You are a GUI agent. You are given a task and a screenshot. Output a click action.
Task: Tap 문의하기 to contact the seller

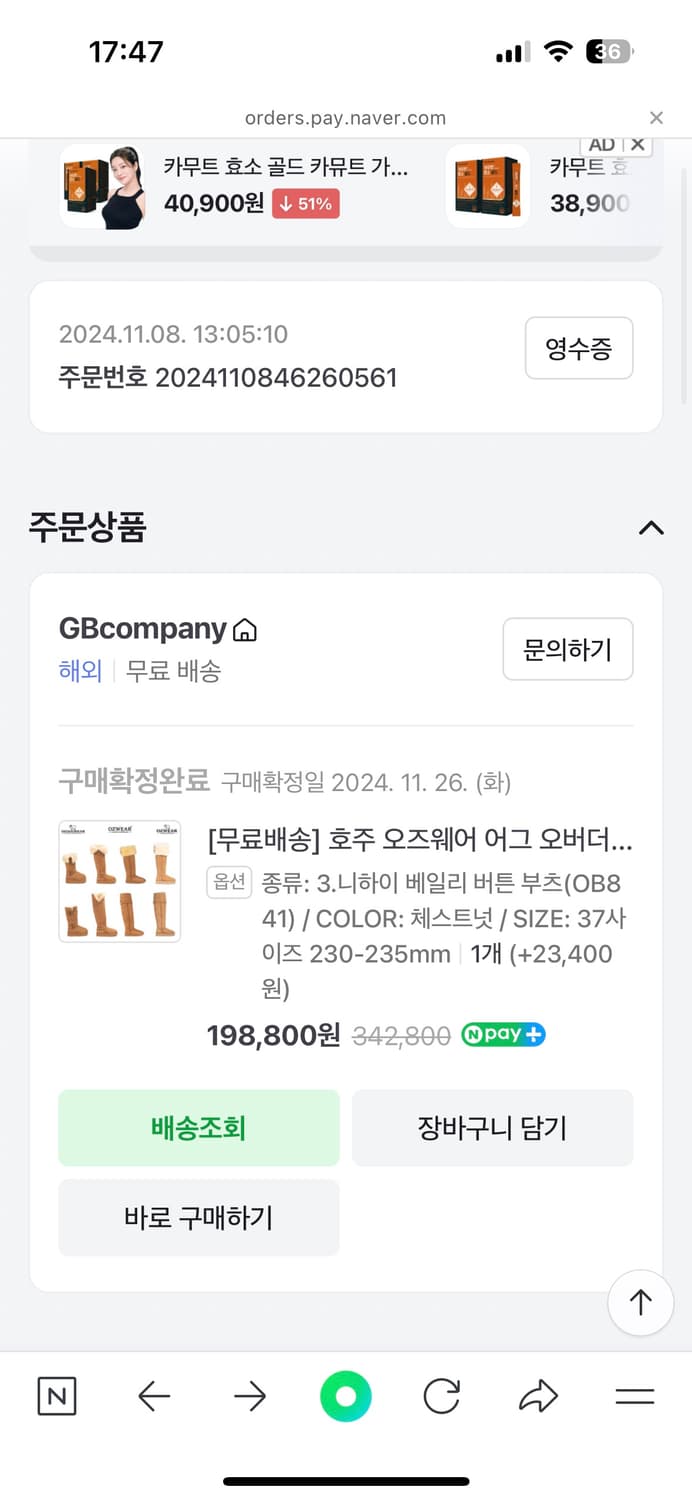point(568,649)
